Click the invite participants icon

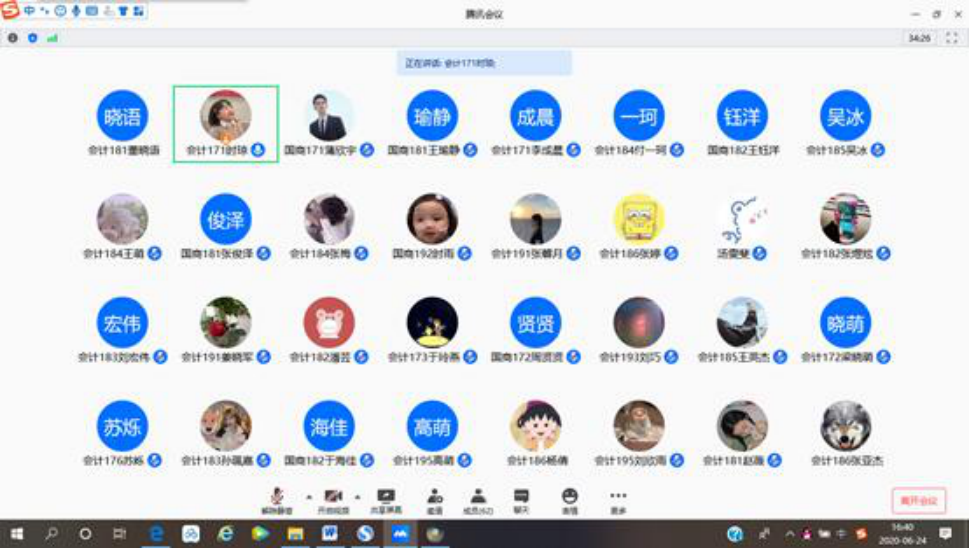pyautogui.click(x=435, y=498)
